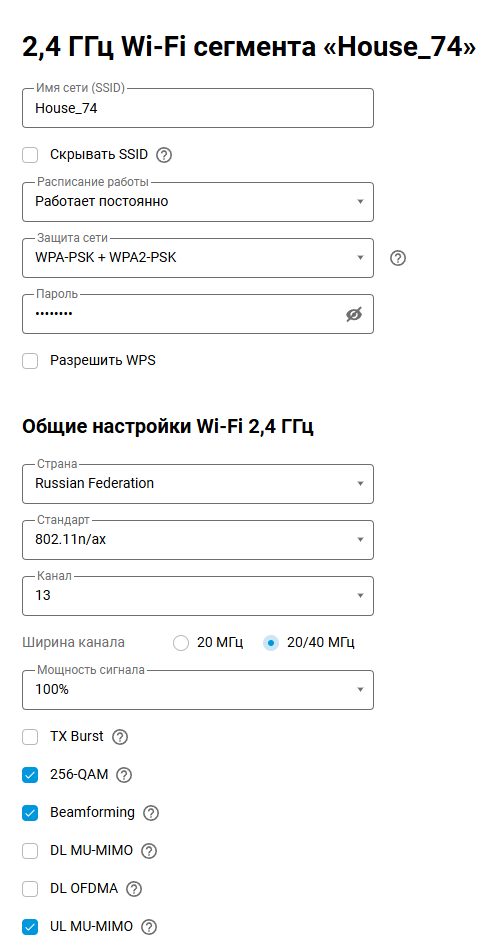487x948 pixels.
Task: Open help icon beside Защита сети dropdown
Action: coord(398,258)
